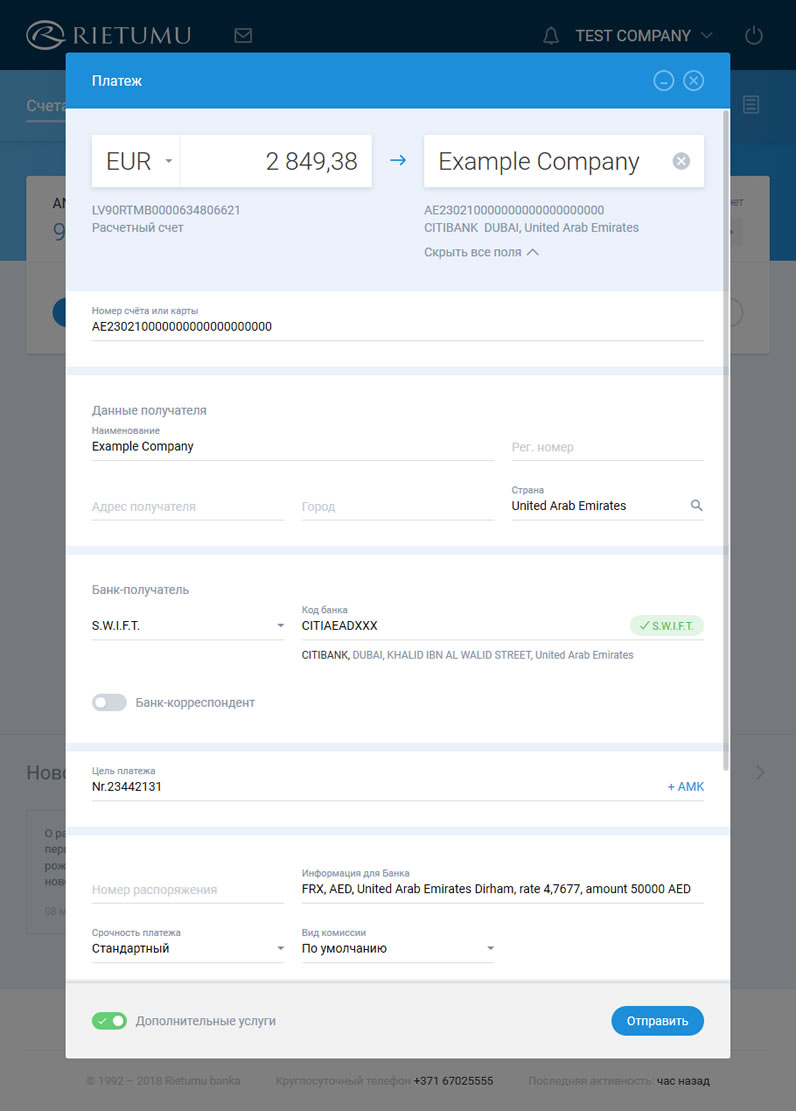Click the notifications bell icon
Screen dimensions: 796x1111
point(551,36)
